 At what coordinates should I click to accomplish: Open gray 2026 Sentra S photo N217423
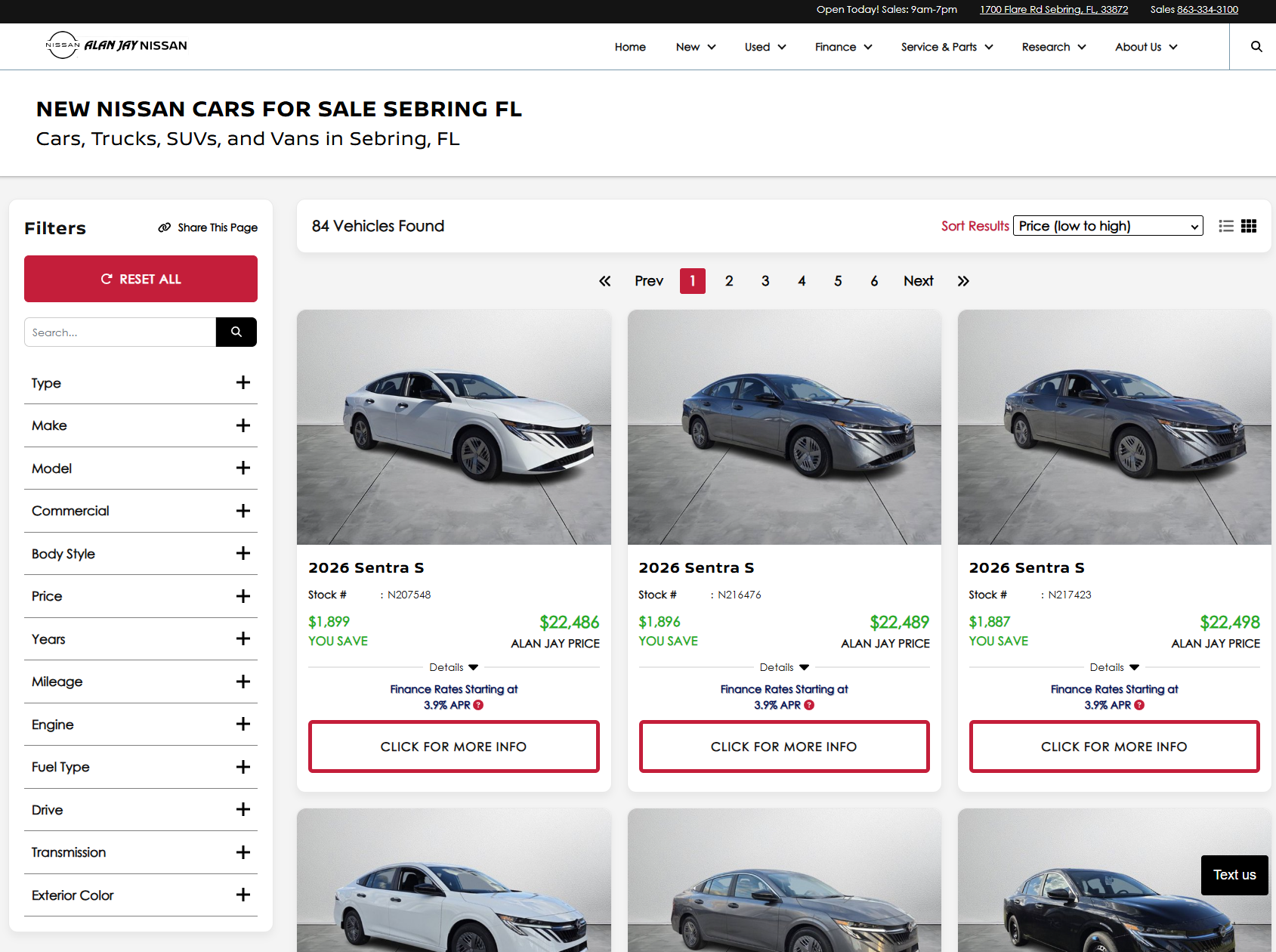1114,427
